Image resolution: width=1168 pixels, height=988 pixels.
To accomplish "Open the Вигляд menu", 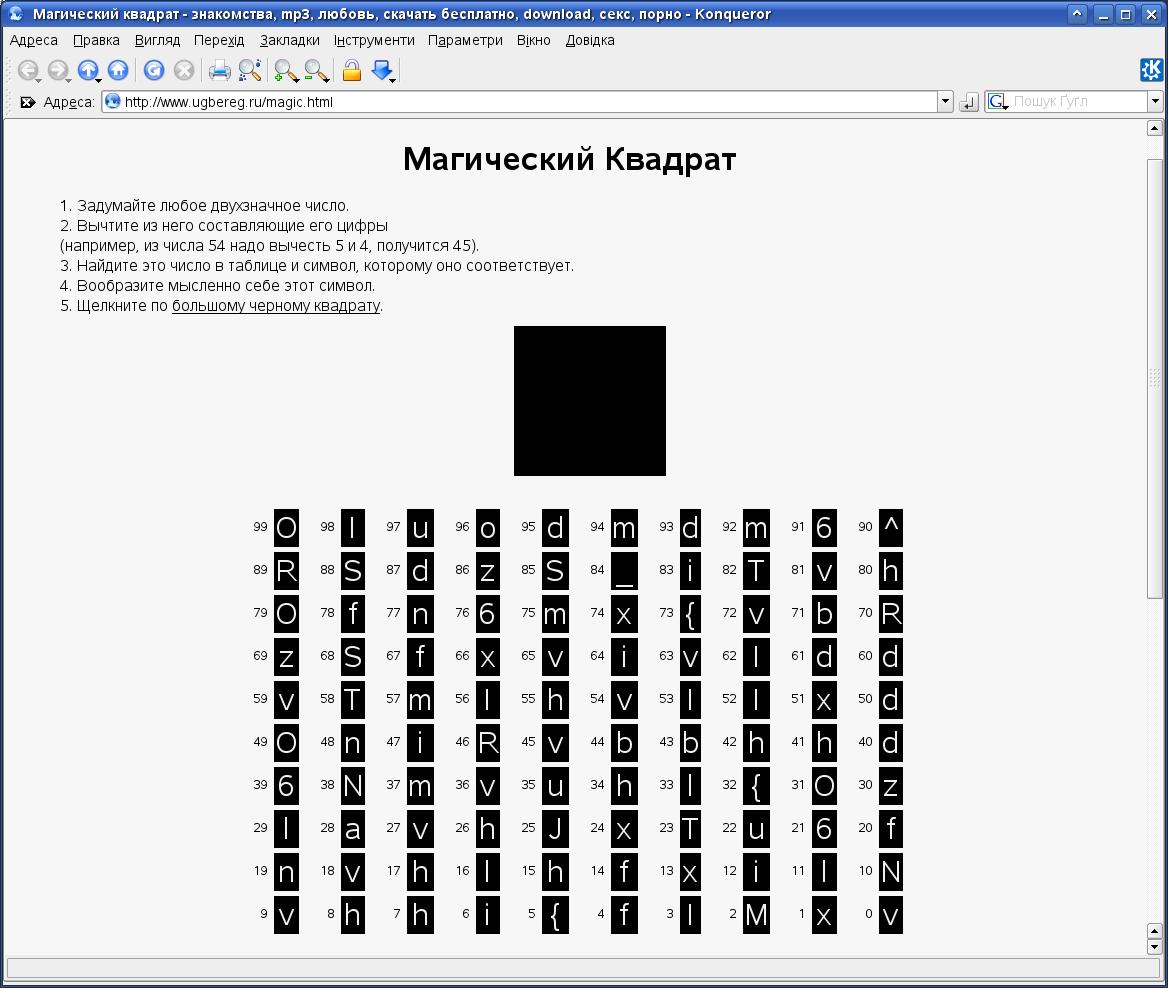I will point(157,40).
